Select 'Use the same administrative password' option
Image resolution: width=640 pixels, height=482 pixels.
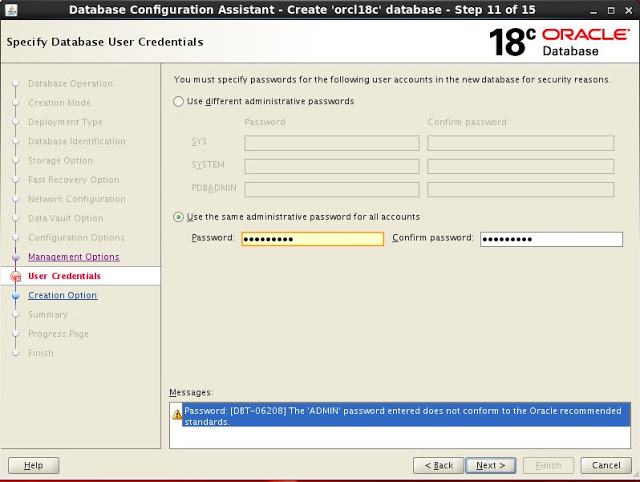coord(179,217)
